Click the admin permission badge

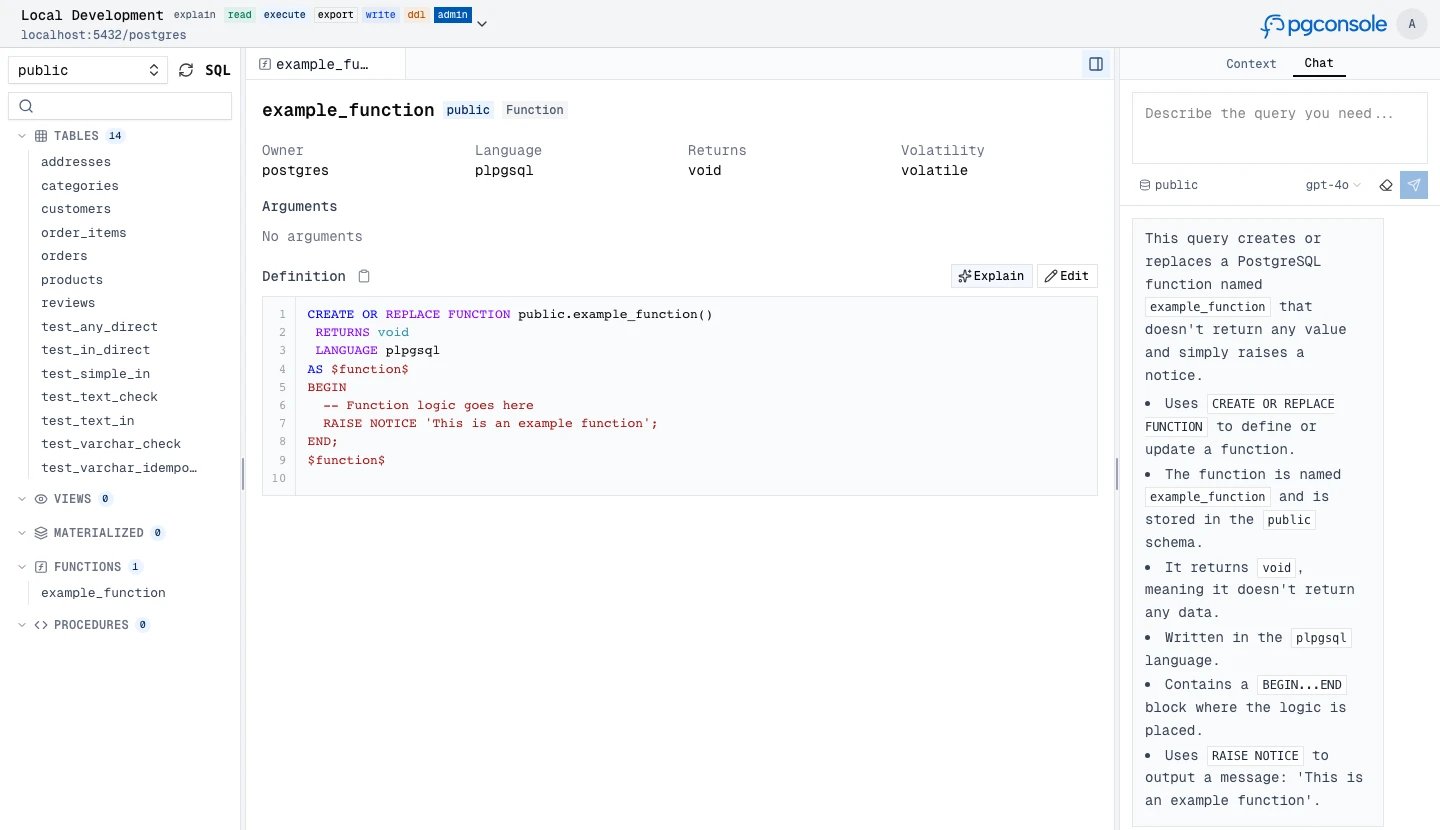click(x=452, y=15)
